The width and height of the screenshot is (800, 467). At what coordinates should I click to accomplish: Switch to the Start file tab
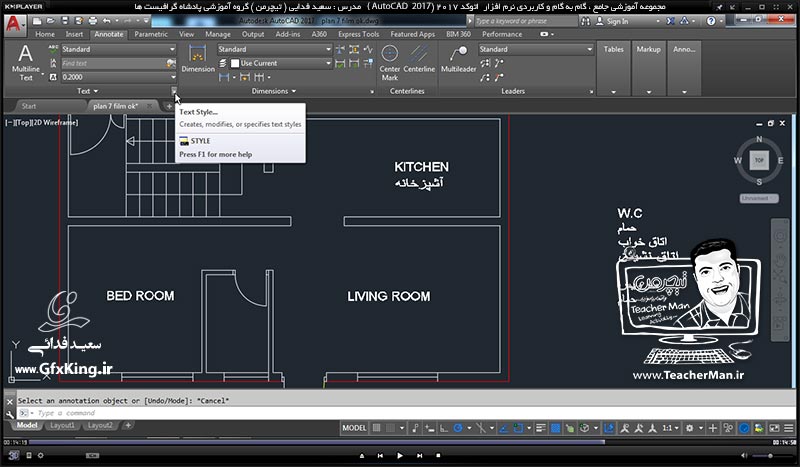coord(29,106)
